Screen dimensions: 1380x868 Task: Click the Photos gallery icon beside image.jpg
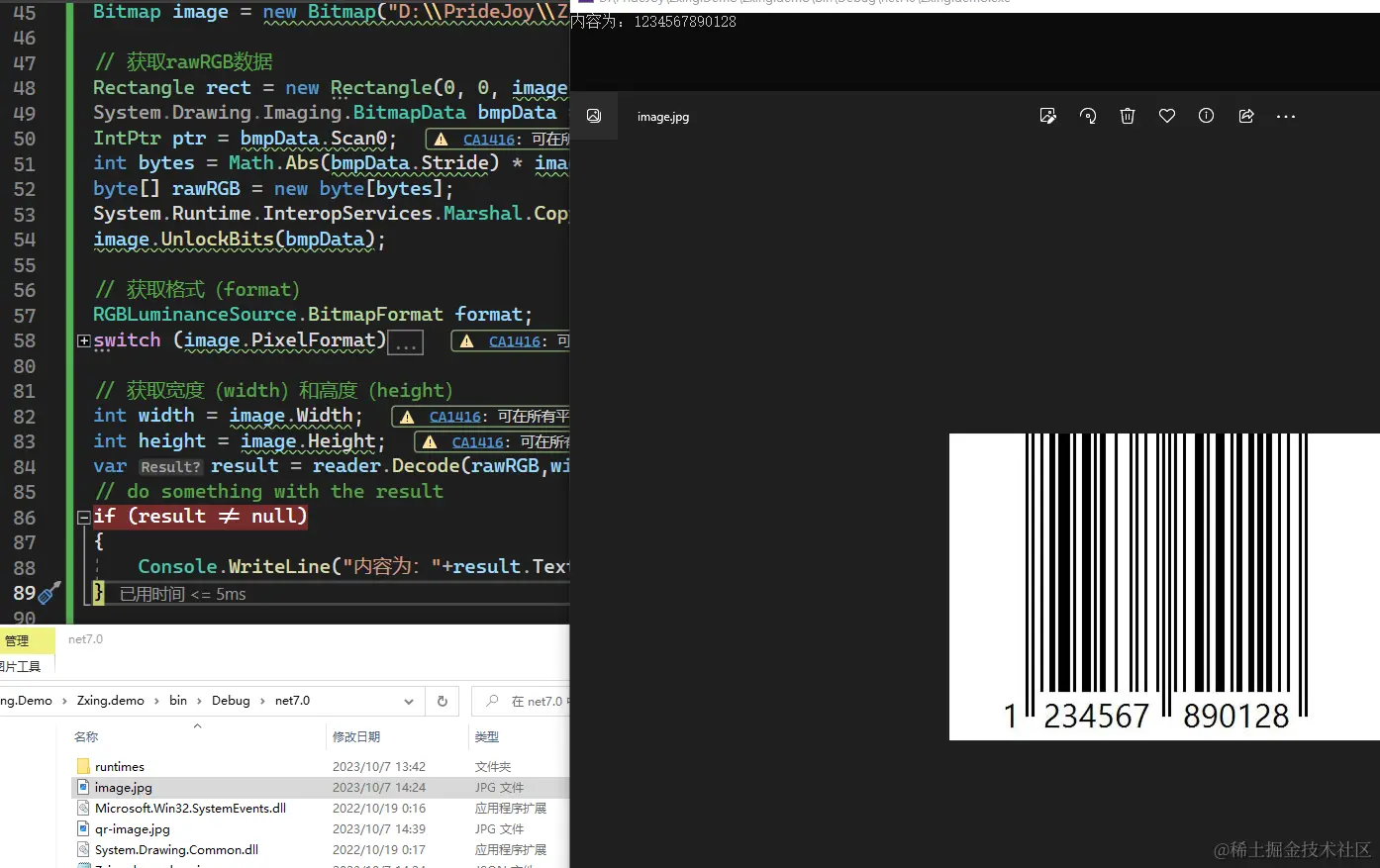click(x=594, y=116)
